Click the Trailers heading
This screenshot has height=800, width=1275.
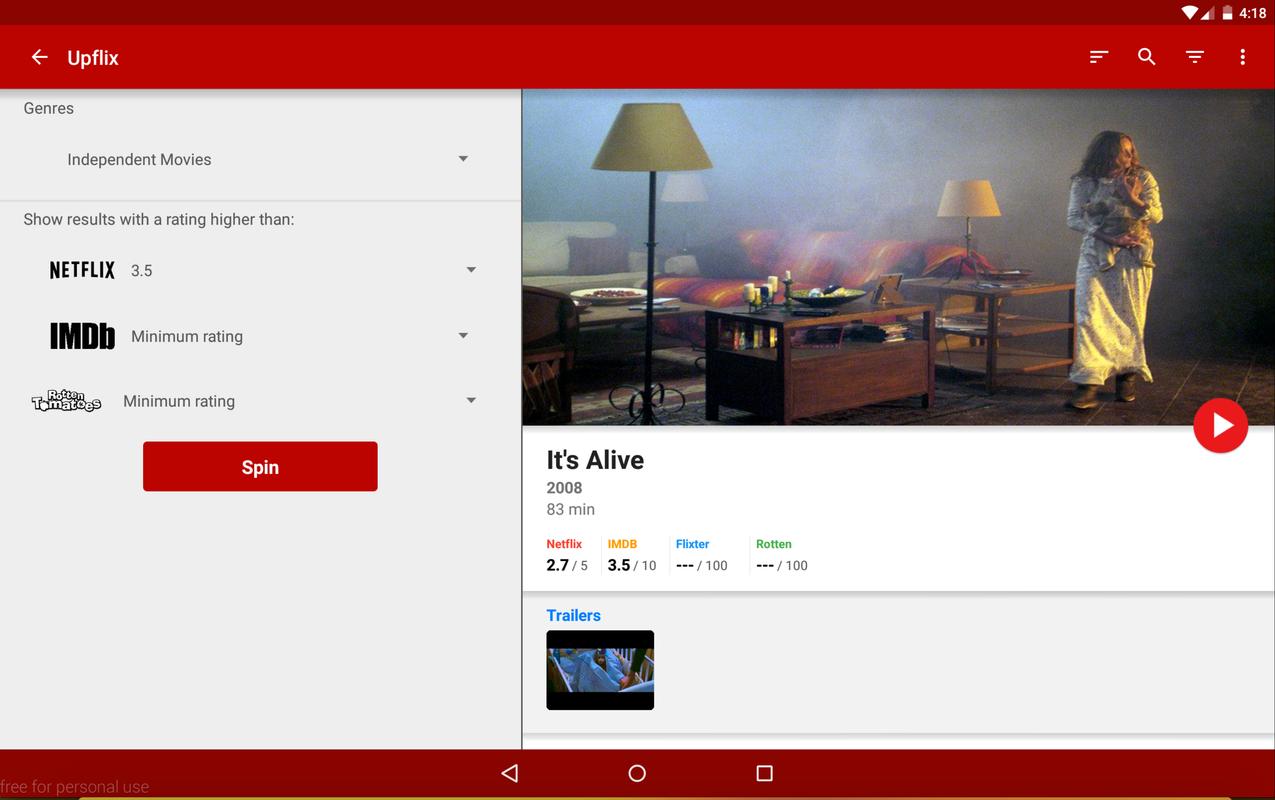click(x=573, y=615)
